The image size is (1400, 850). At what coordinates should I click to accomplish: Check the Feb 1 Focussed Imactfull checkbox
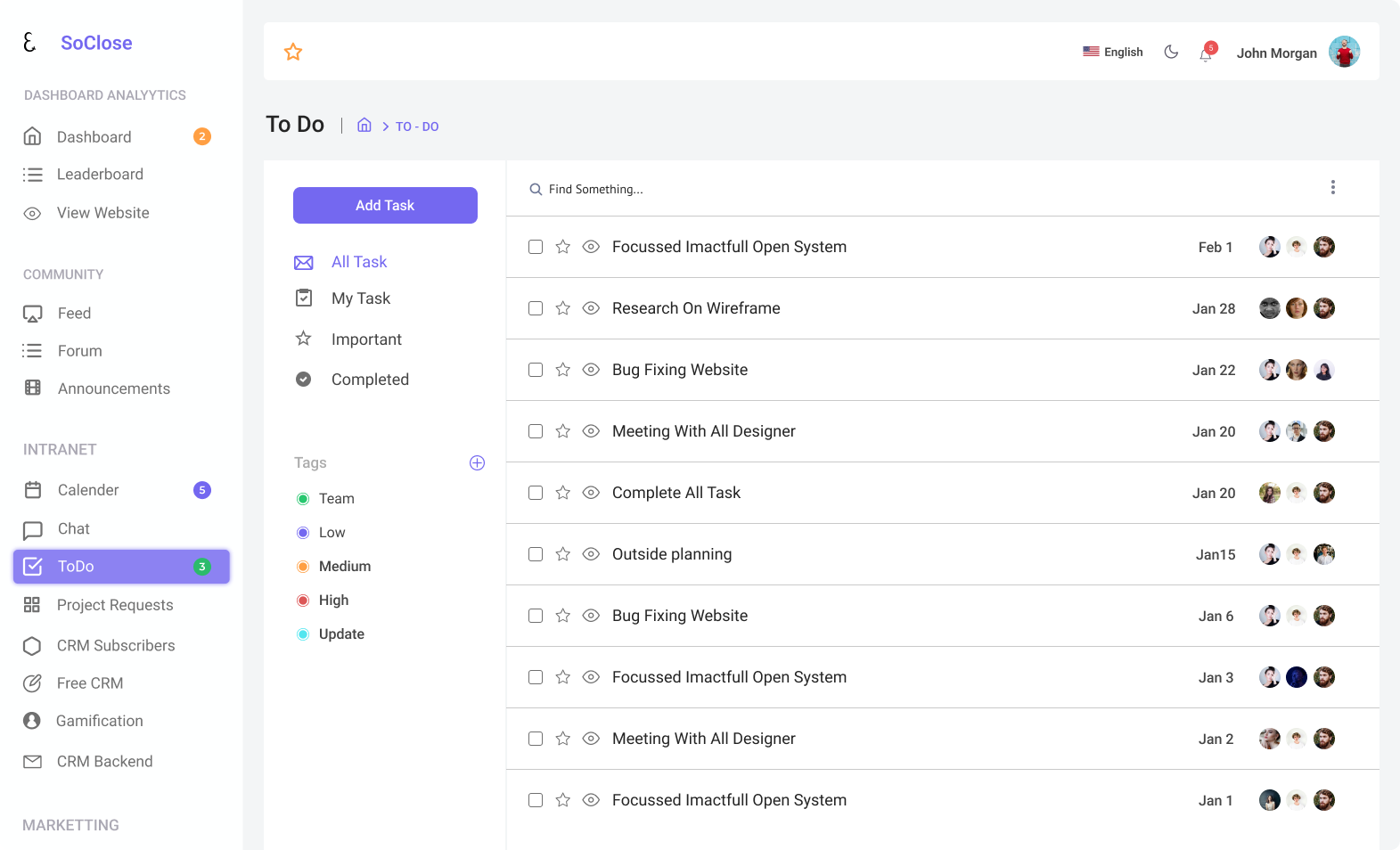(x=536, y=247)
